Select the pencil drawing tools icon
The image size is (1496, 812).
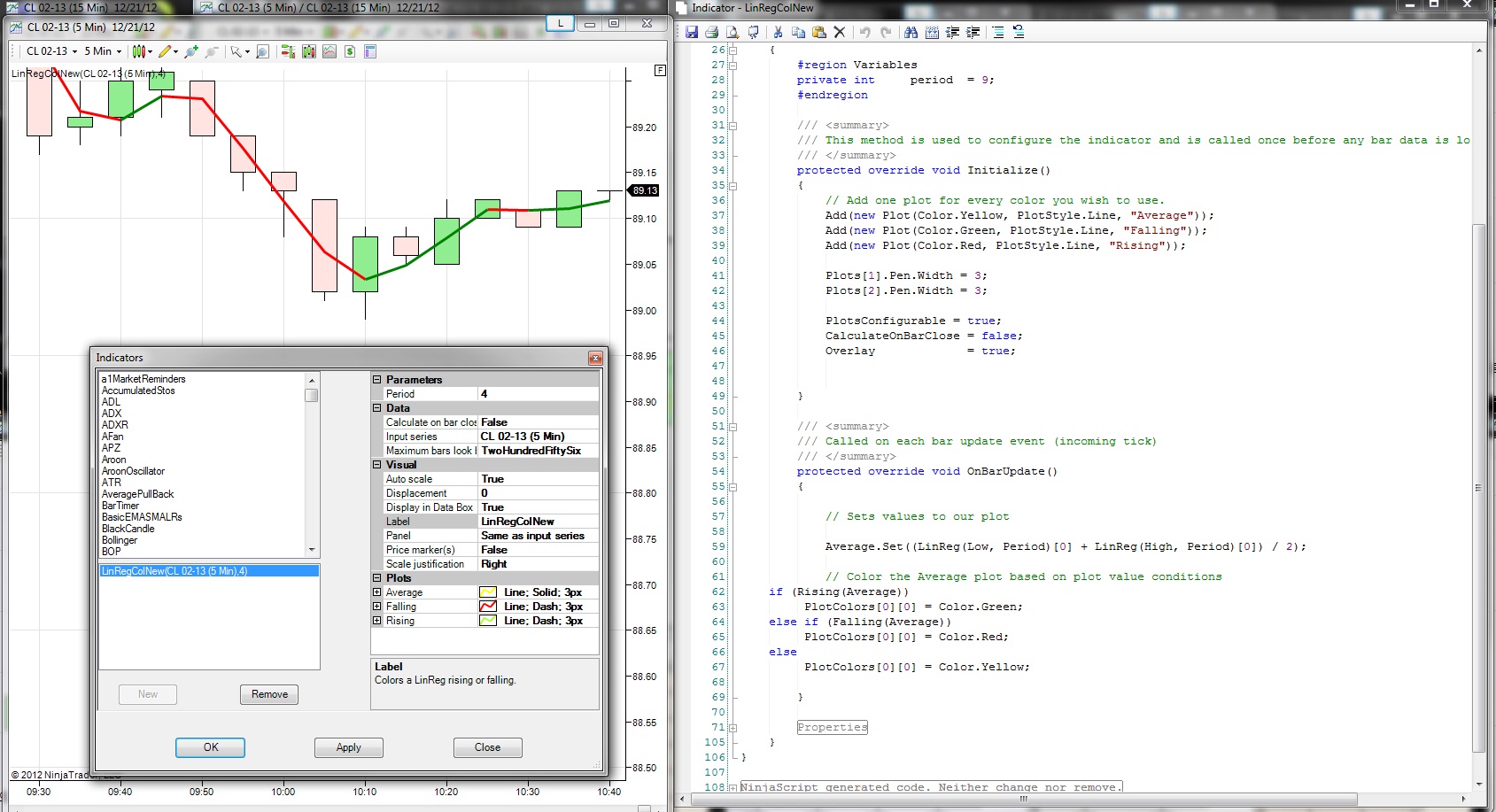click(x=166, y=52)
